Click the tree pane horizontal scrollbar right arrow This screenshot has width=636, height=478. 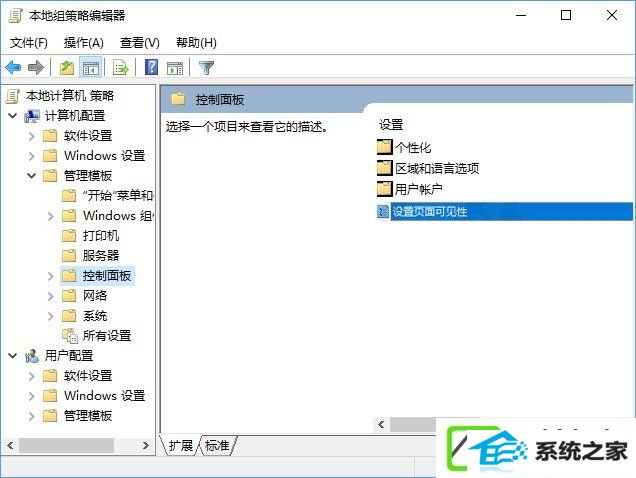[146, 446]
